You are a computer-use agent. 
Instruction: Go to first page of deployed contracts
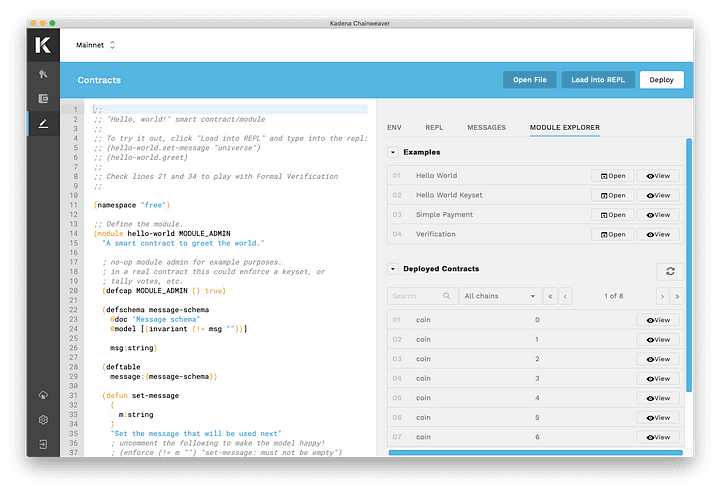click(x=550, y=296)
